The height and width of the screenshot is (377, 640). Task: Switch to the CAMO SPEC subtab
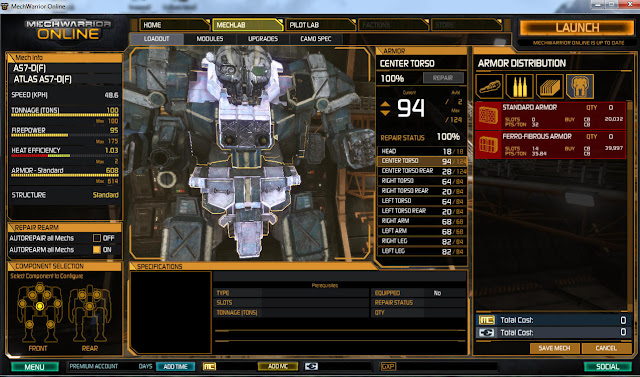click(x=316, y=39)
